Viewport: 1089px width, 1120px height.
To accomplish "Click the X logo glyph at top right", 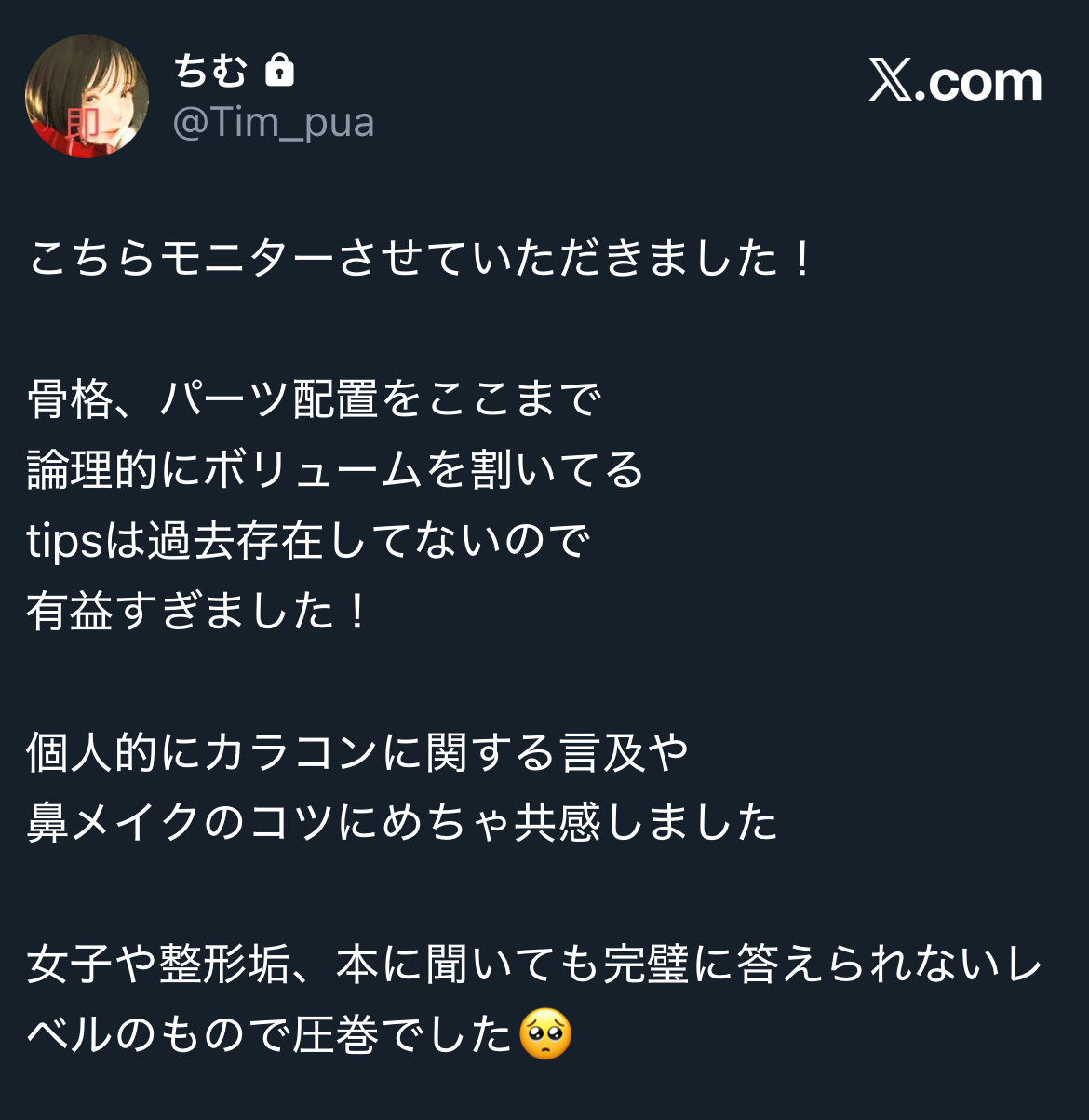I will click(x=891, y=81).
